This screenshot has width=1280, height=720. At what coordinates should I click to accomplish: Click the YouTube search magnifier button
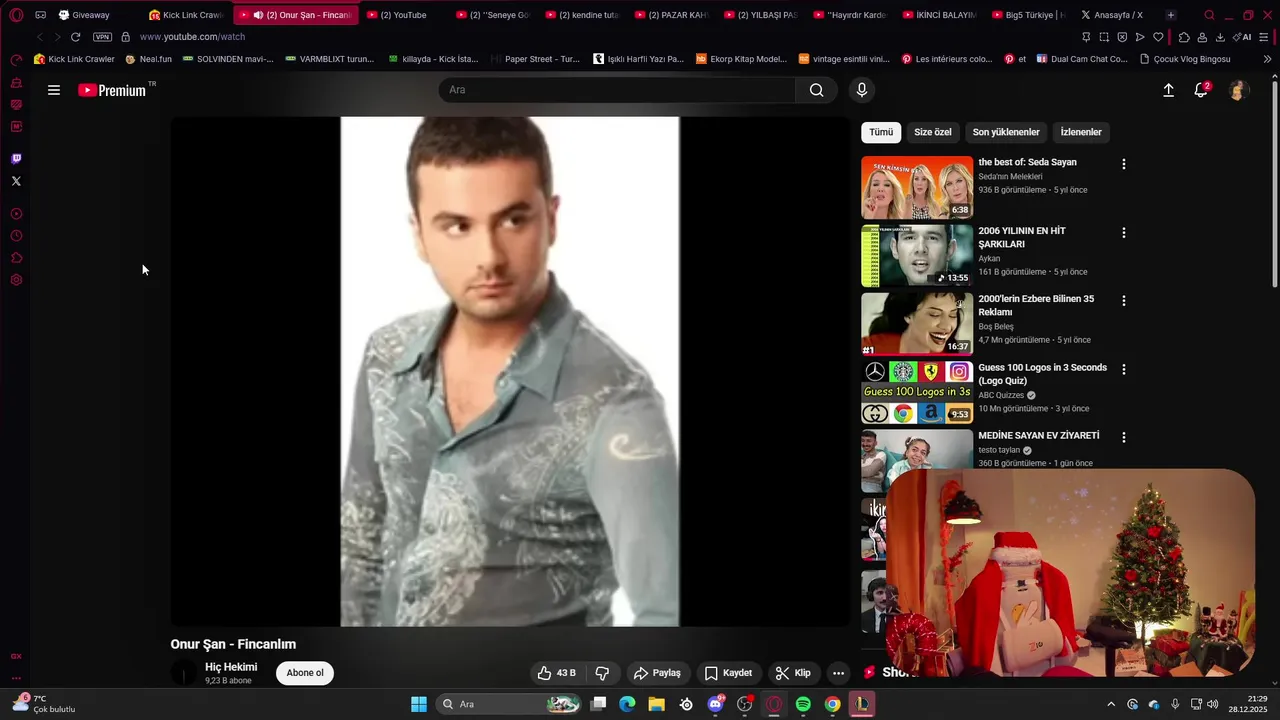(x=817, y=90)
